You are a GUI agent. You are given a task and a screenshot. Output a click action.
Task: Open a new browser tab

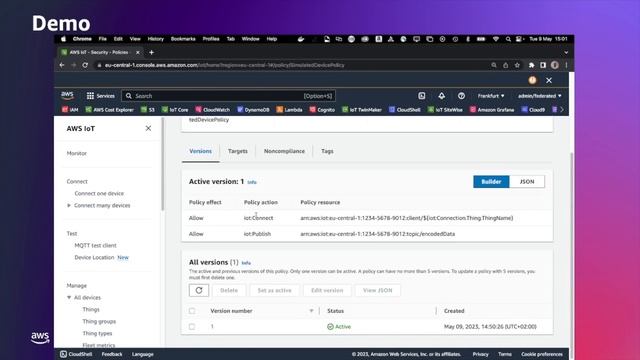tap(151, 52)
